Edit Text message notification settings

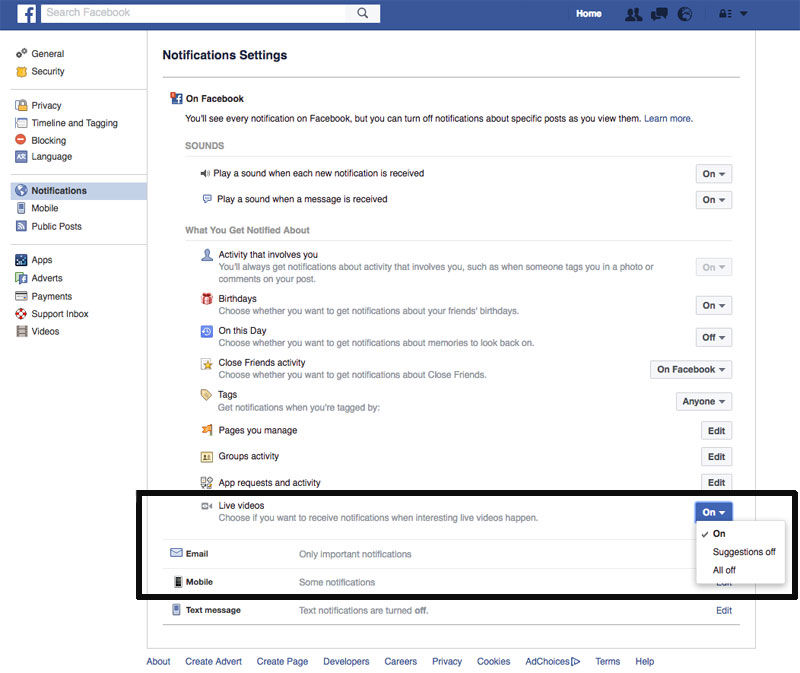click(723, 610)
